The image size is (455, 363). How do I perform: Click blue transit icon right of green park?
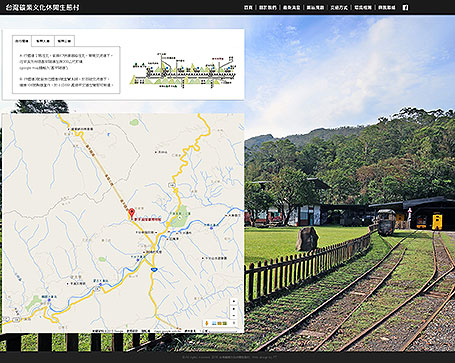tap(211, 228)
